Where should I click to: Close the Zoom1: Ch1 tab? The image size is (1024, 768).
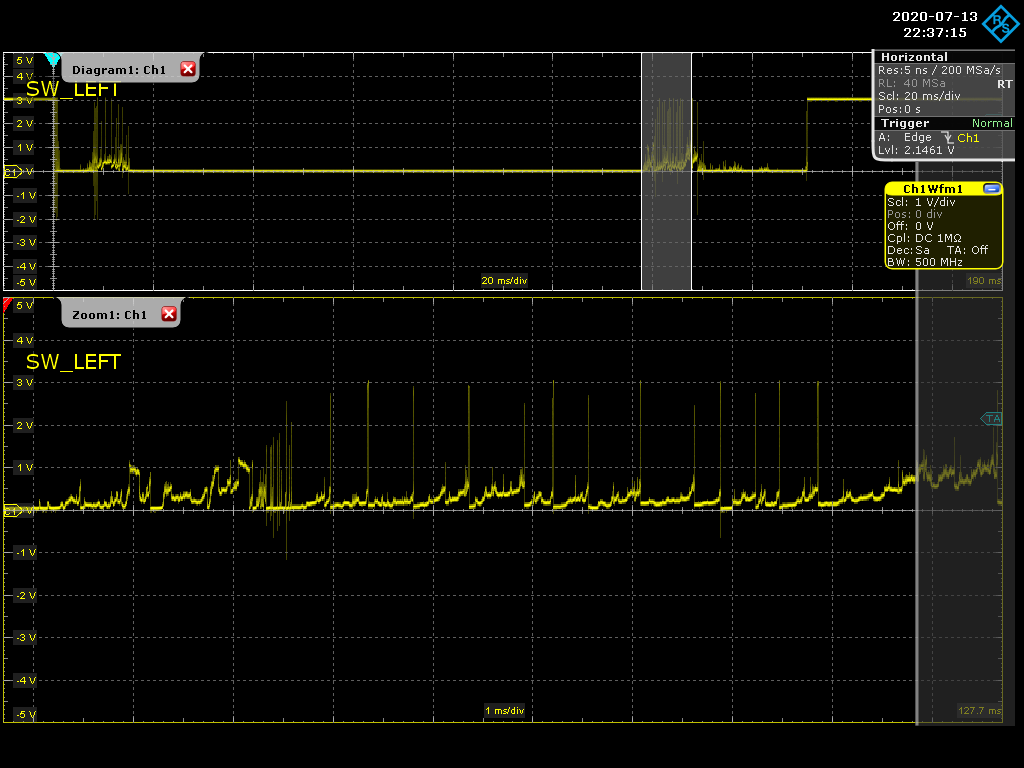tap(169, 315)
